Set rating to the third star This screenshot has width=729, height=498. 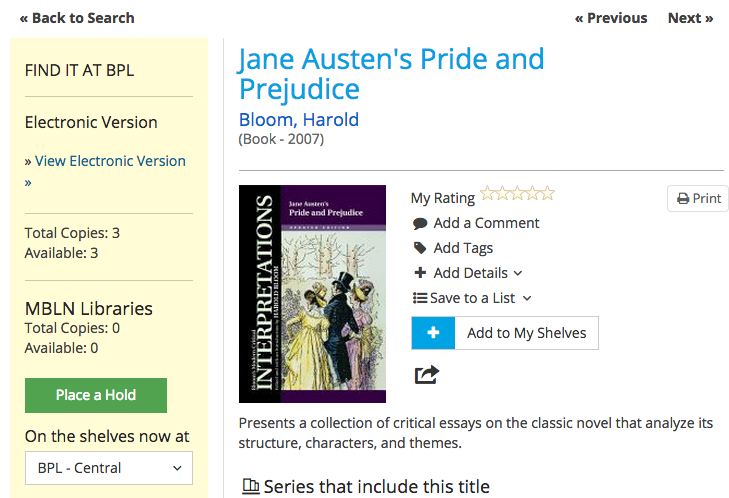[517, 194]
